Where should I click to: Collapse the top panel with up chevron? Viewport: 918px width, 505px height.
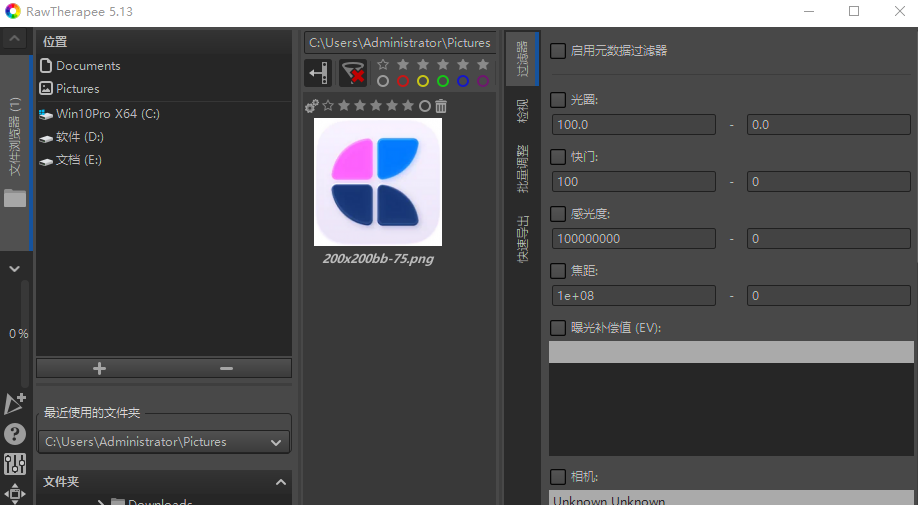click(15, 39)
